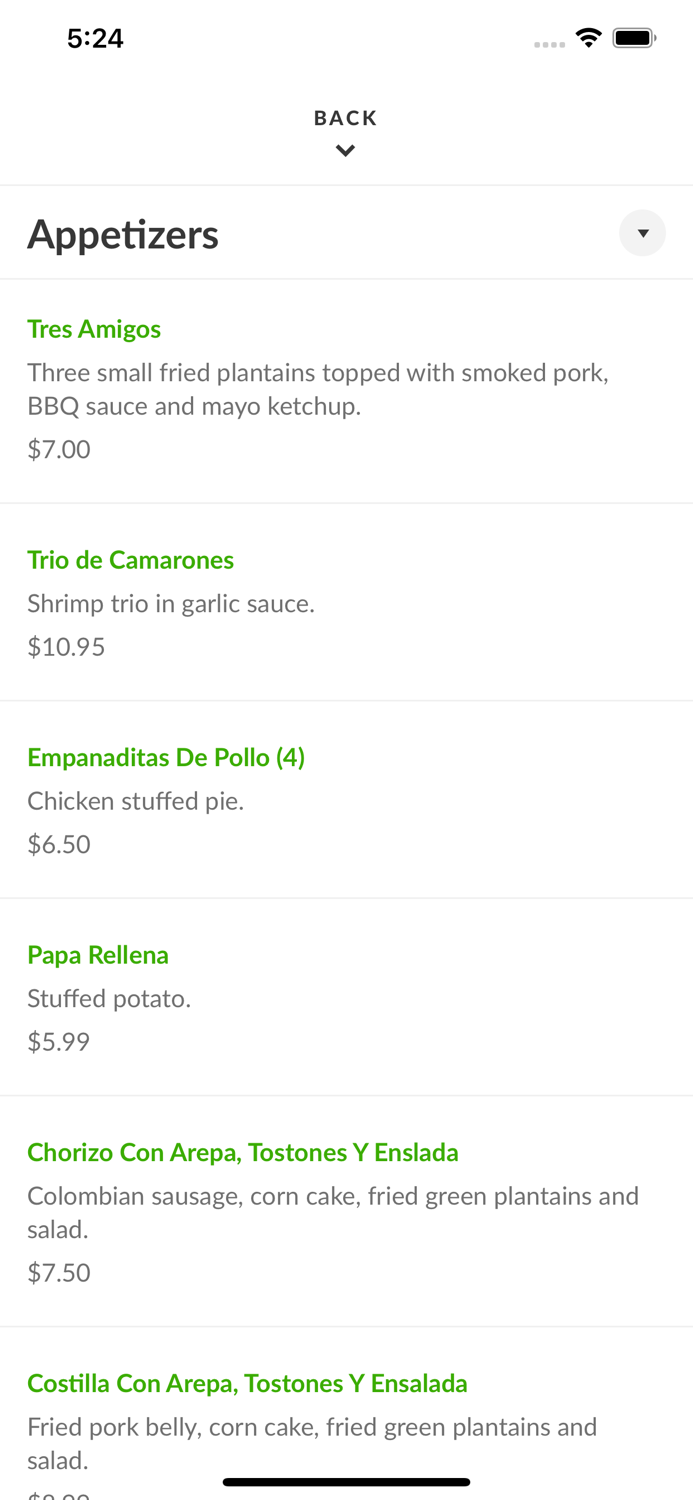Open Trio de Camarones details

coord(131,560)
